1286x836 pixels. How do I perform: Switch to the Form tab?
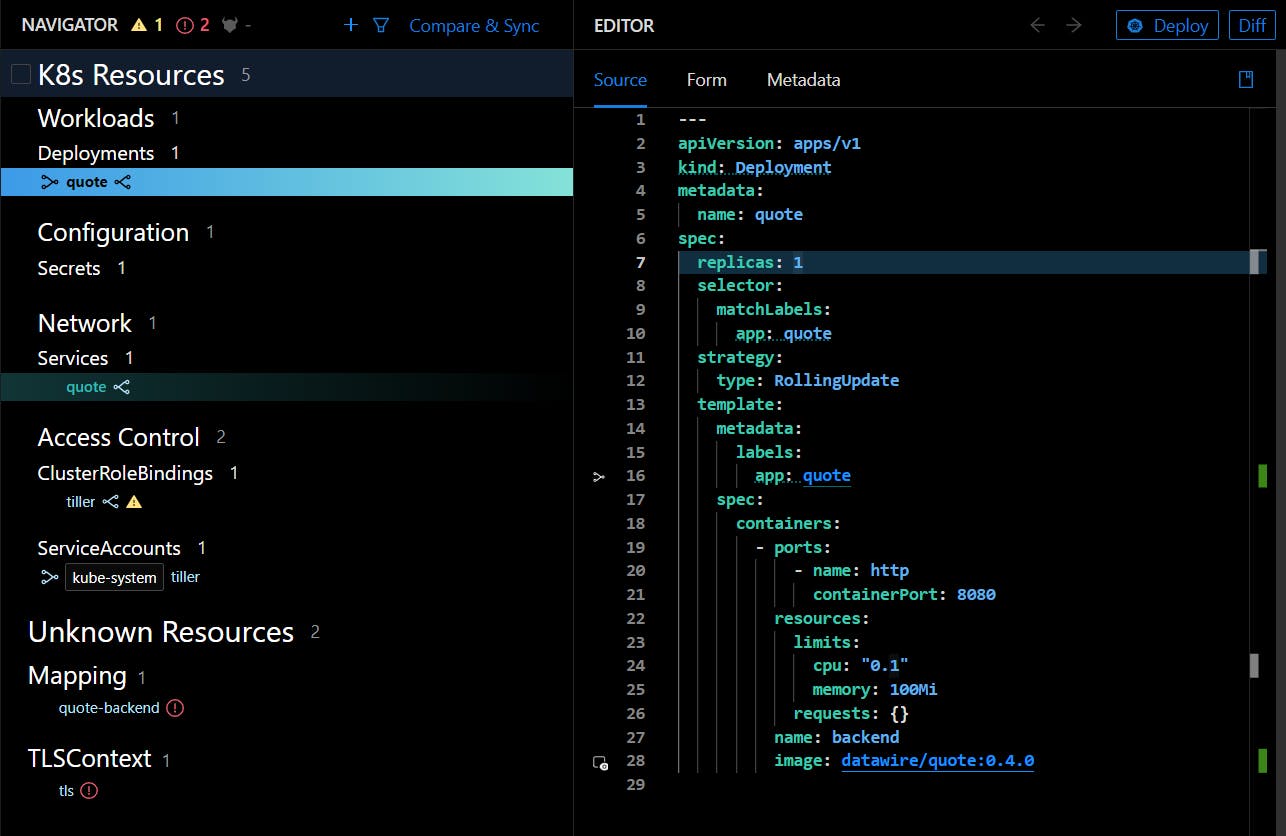tap(707, 80)
